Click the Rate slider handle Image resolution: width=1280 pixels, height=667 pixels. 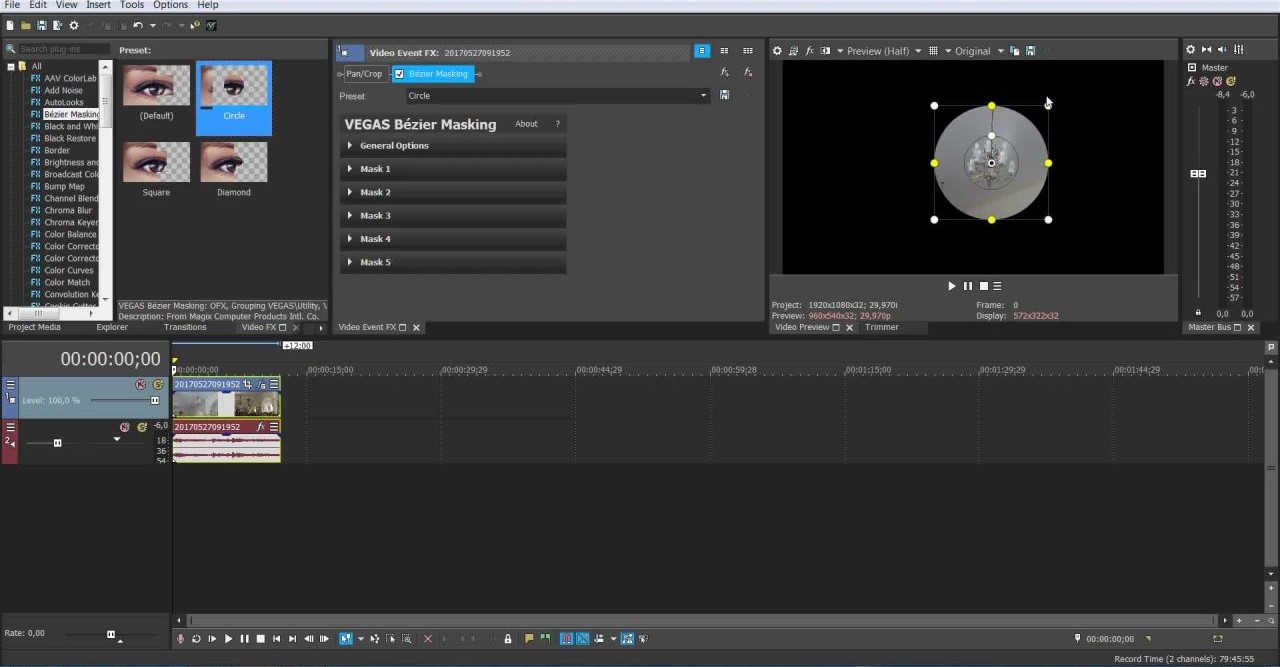tap(111, 634)
